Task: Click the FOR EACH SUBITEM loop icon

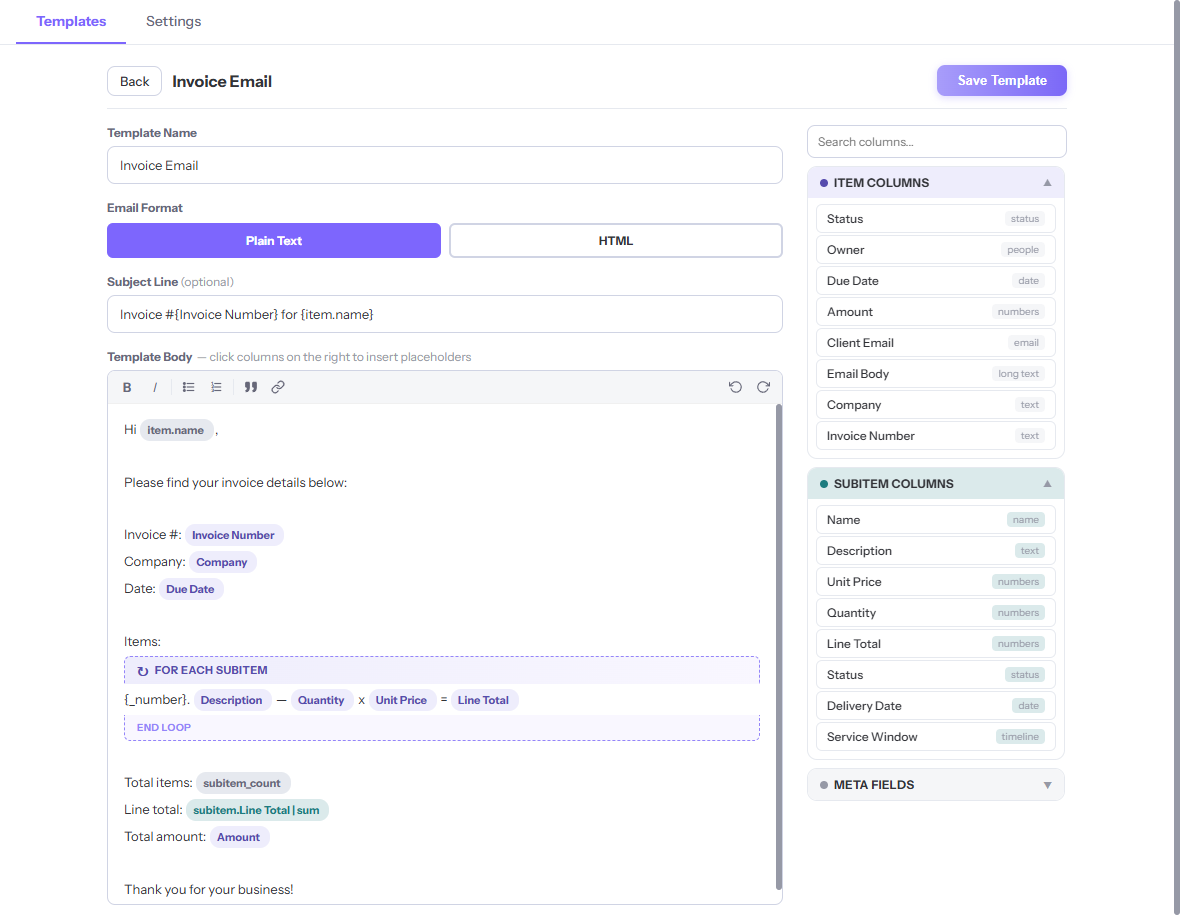Action: point(142,671)
